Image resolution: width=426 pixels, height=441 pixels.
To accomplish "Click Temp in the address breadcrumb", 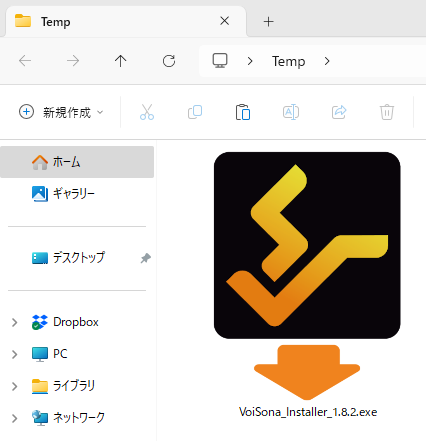I will coord(288,61).
